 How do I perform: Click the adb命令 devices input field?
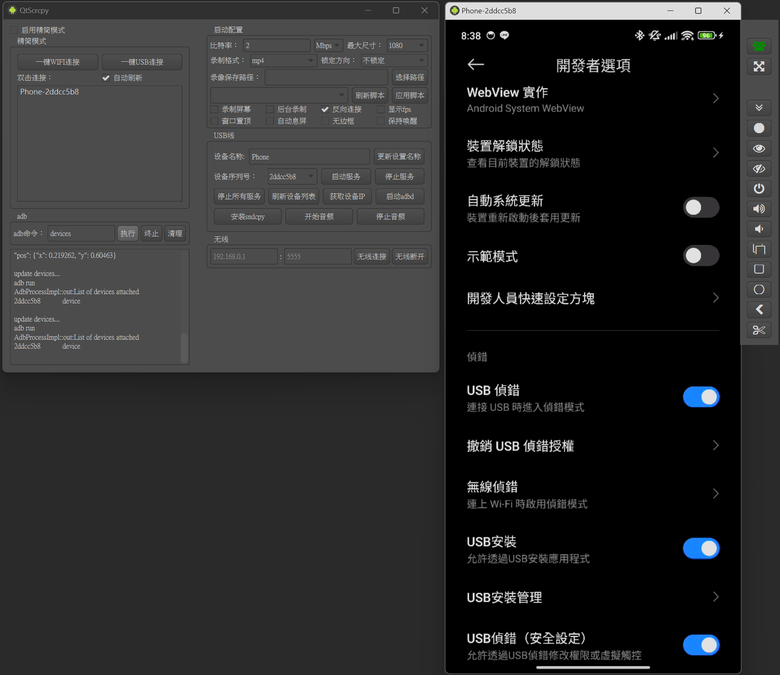[x=82, y=233]
